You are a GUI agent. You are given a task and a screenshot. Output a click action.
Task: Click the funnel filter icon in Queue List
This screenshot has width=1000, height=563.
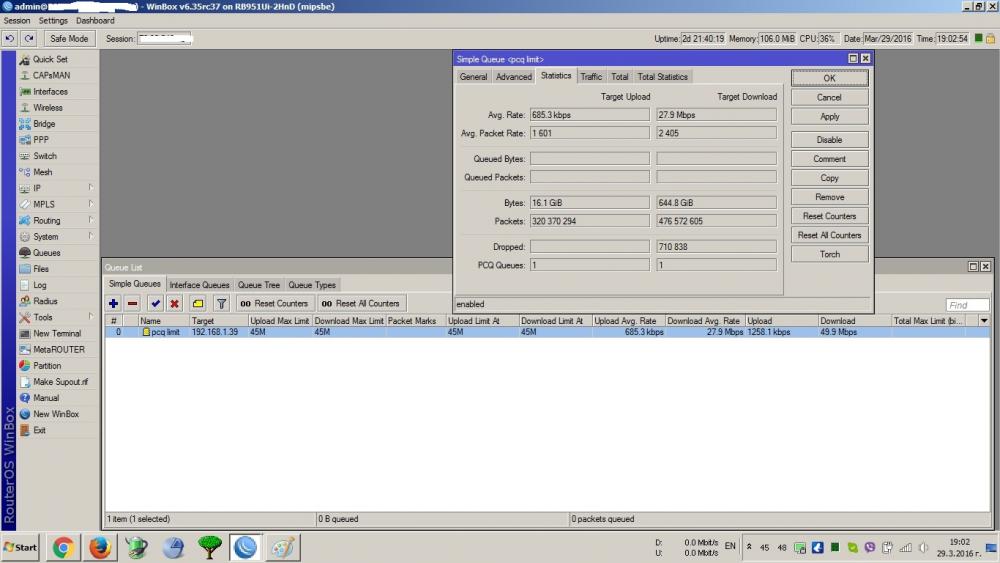point(222,303)
